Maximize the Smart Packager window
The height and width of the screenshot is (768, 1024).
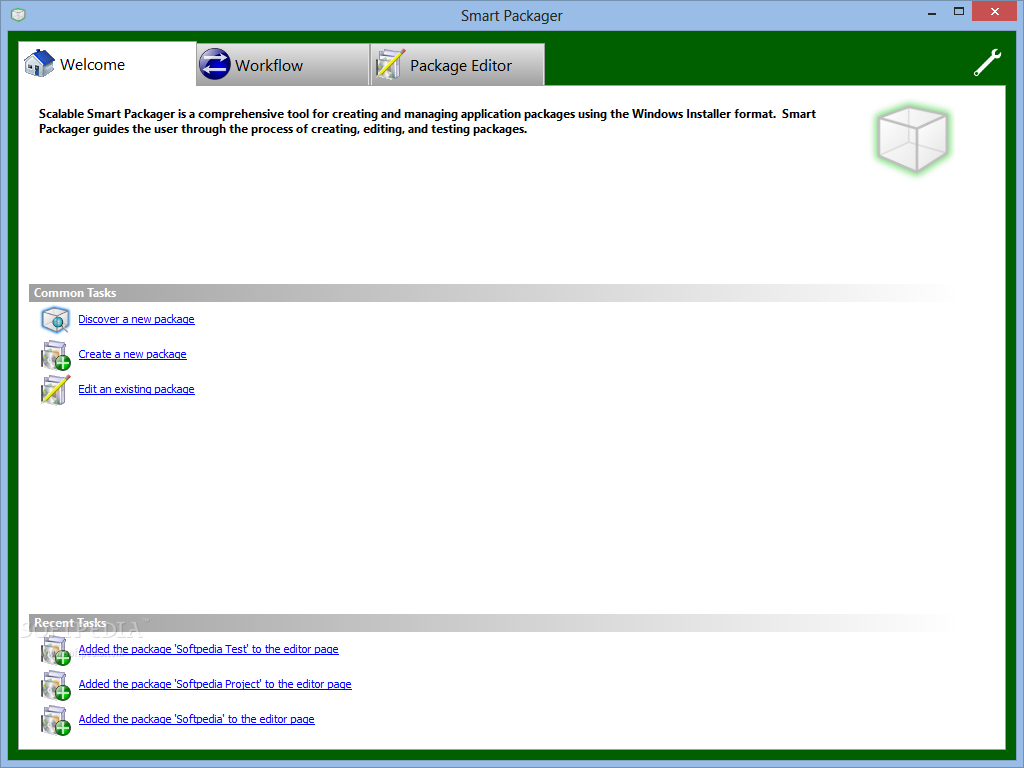959,12
